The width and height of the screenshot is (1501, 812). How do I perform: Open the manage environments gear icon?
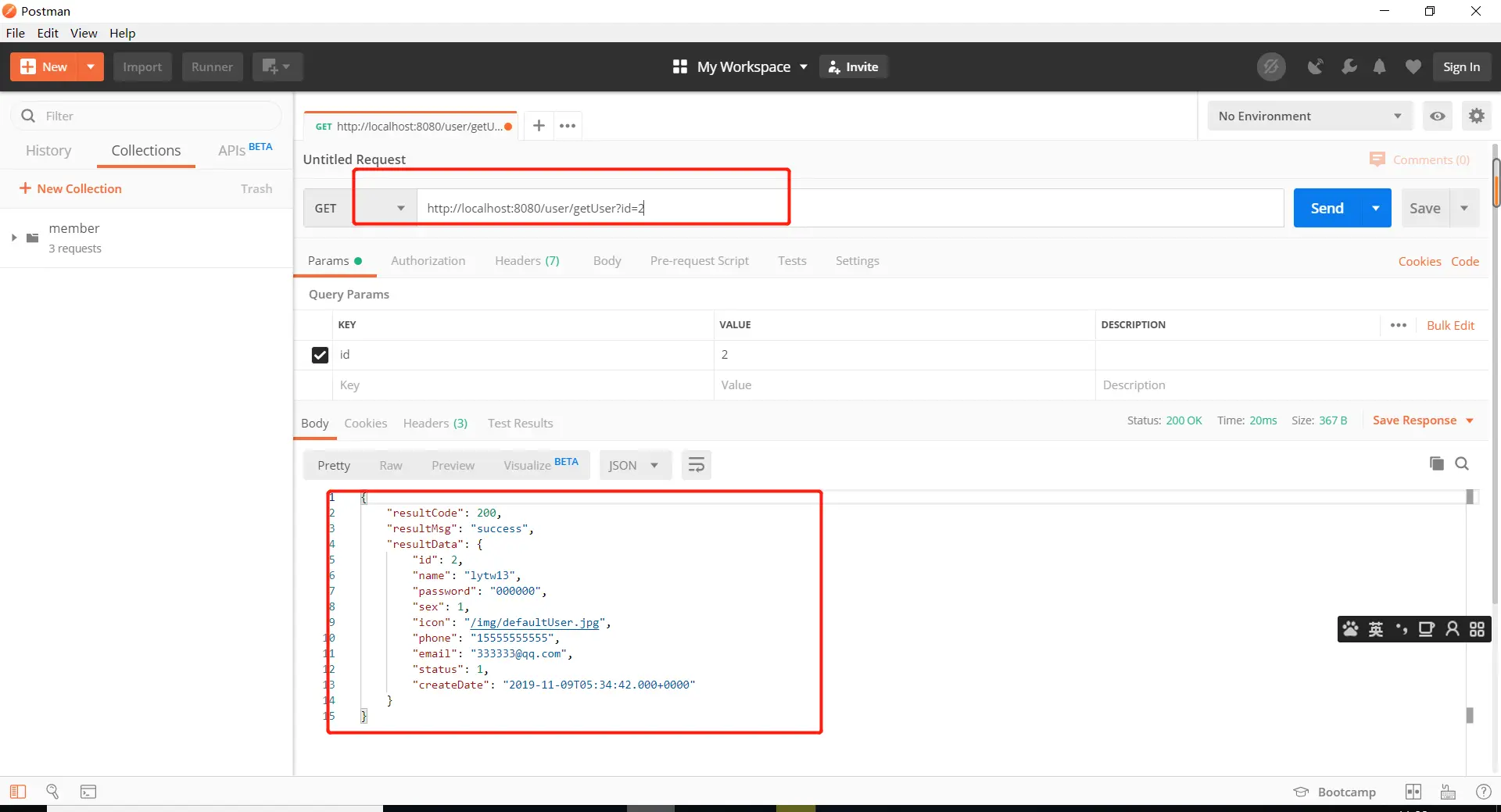[x=1476, y=116]
